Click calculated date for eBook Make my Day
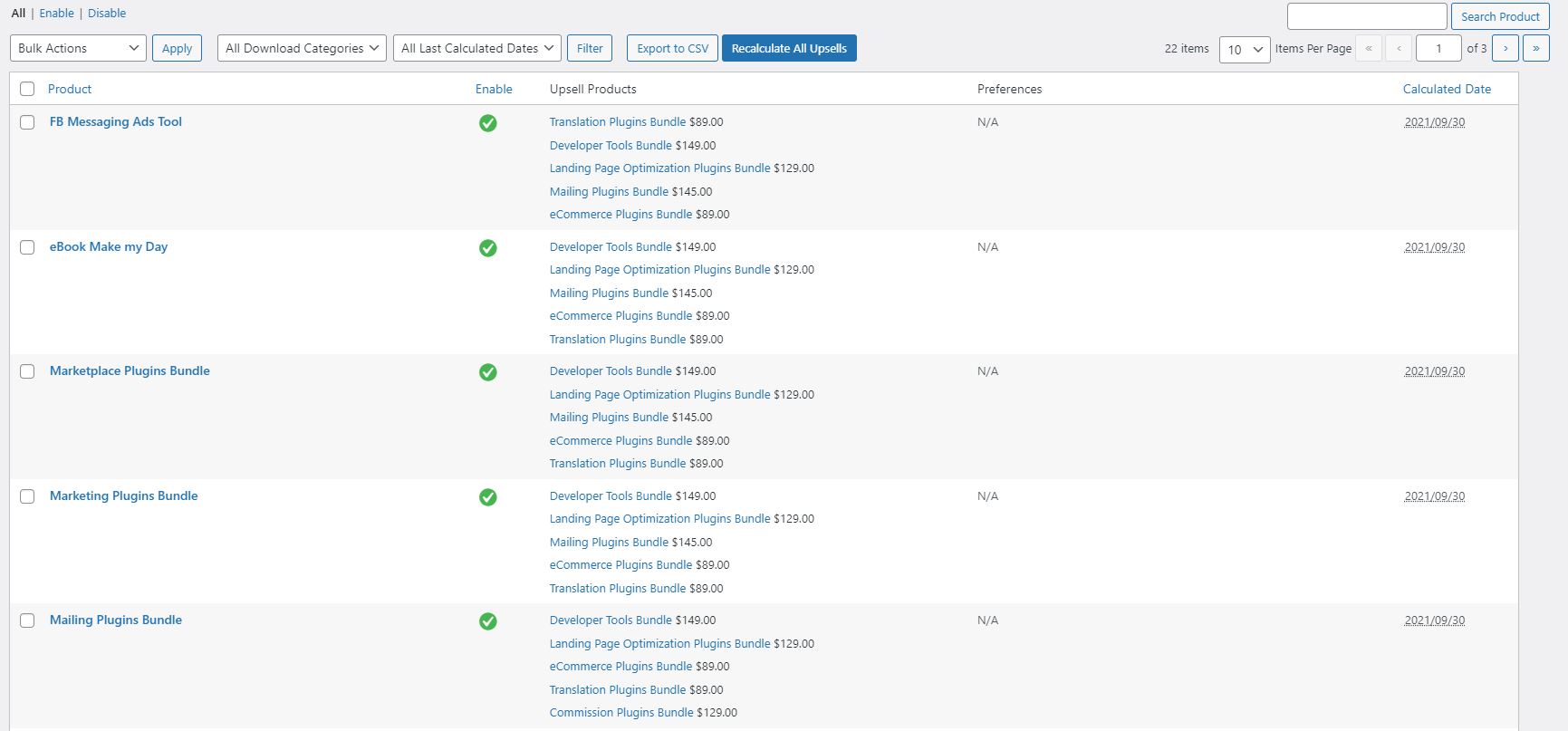Screen dimensions: 1568x731 (1435, 246)
